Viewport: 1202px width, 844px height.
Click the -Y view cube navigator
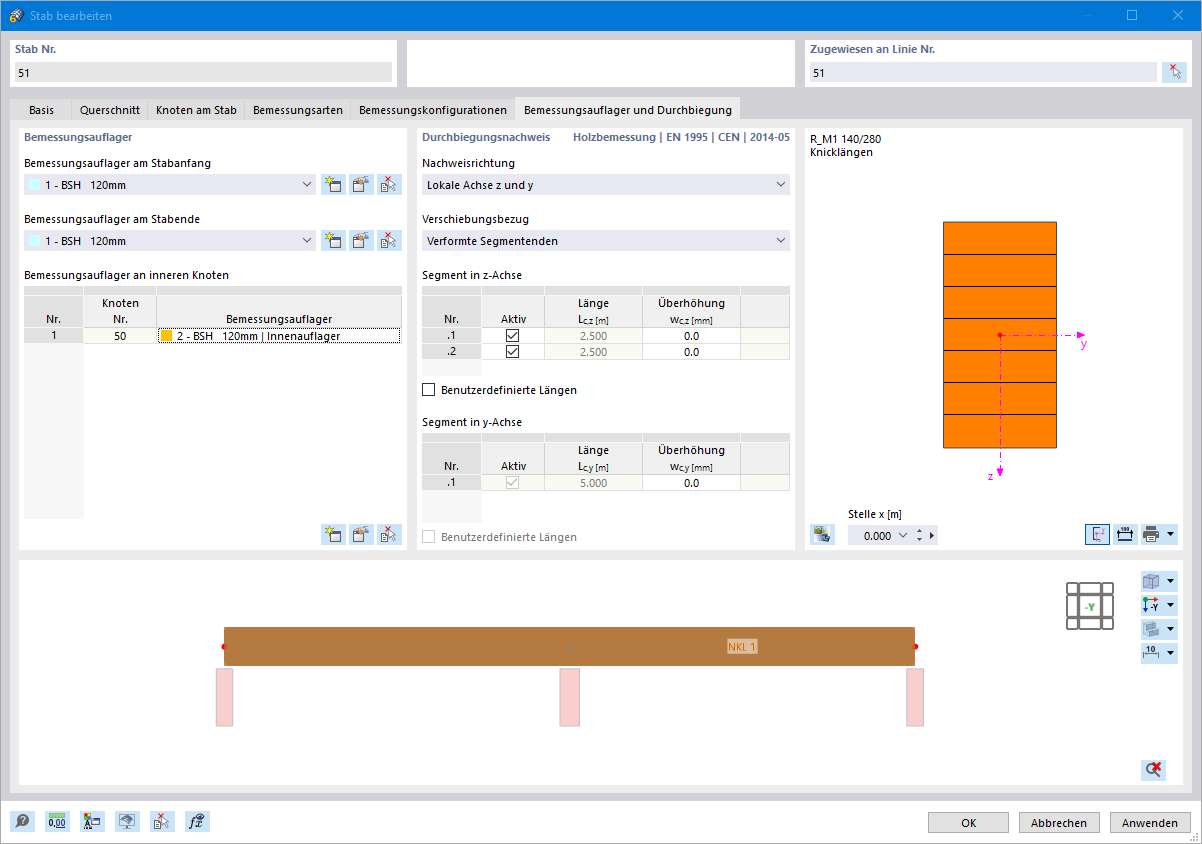1090,606
